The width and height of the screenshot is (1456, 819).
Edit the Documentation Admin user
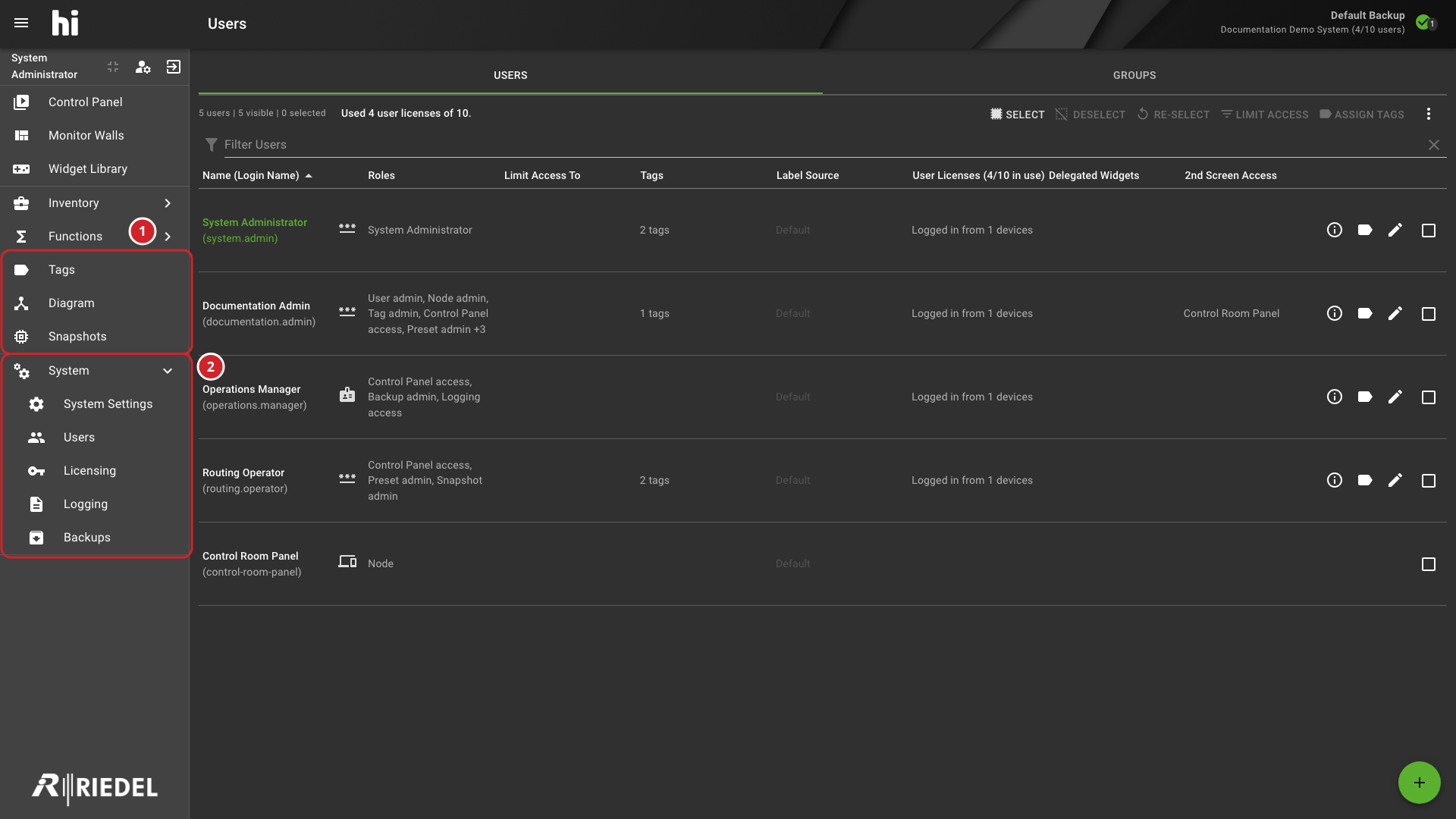pyautogui.click(x=1395, y=313)
